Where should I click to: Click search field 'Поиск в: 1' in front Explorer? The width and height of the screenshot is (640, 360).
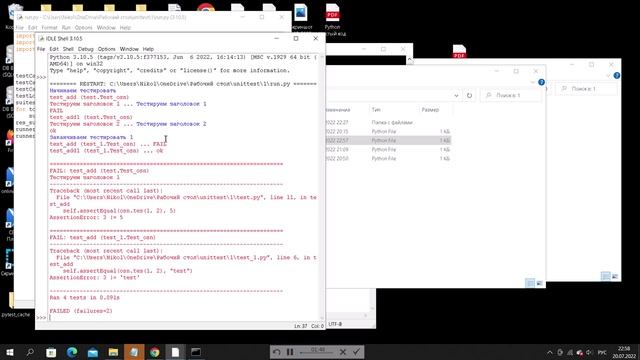point(511,96)
